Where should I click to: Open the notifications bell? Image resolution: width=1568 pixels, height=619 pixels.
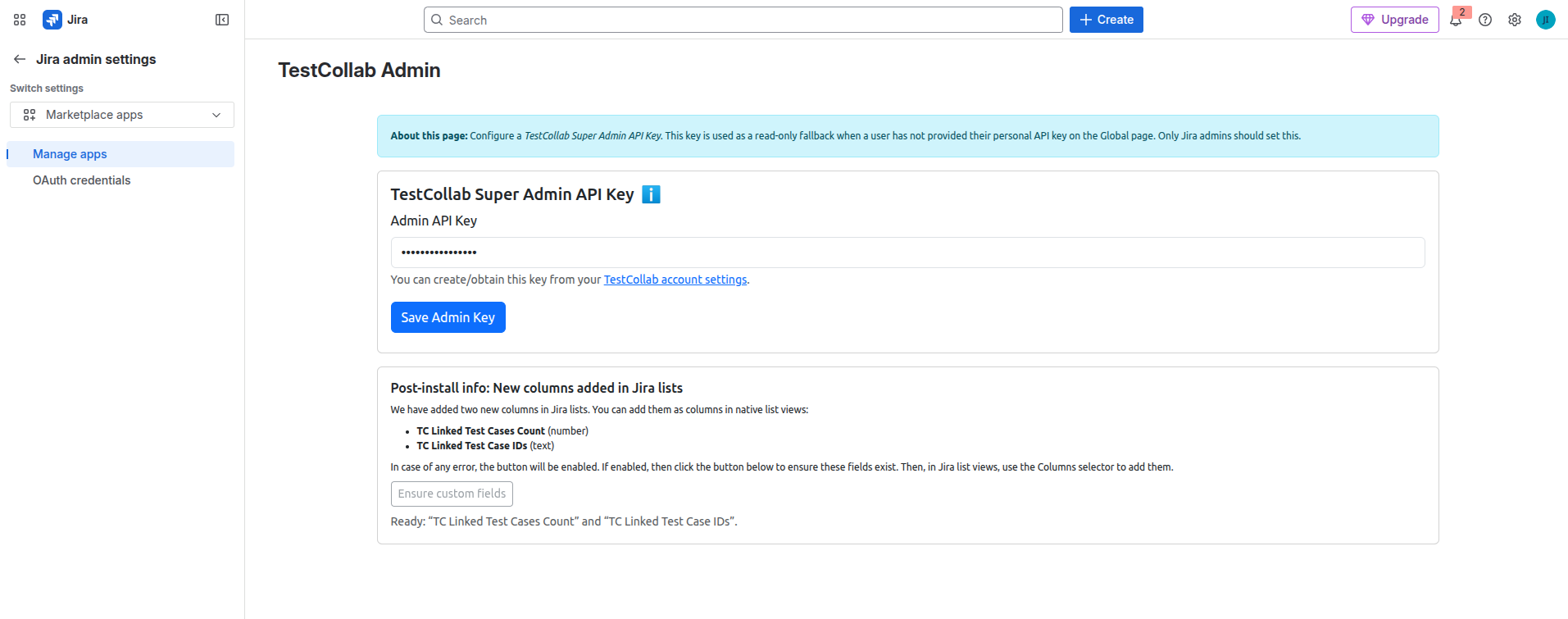click(1456, 20)
